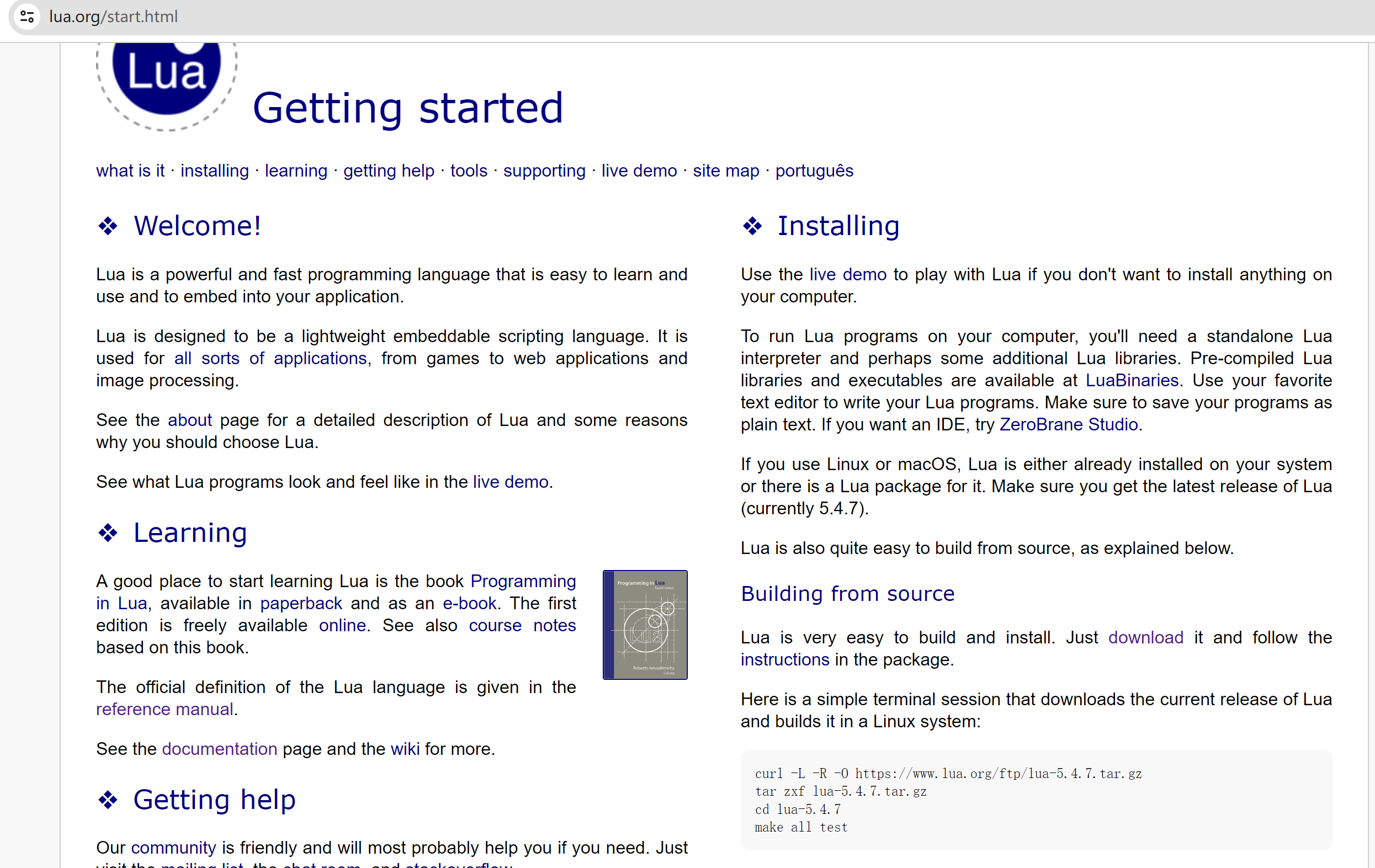Open the course notes link
This screenshot has height=868, width=1375.
click(522, 625)
